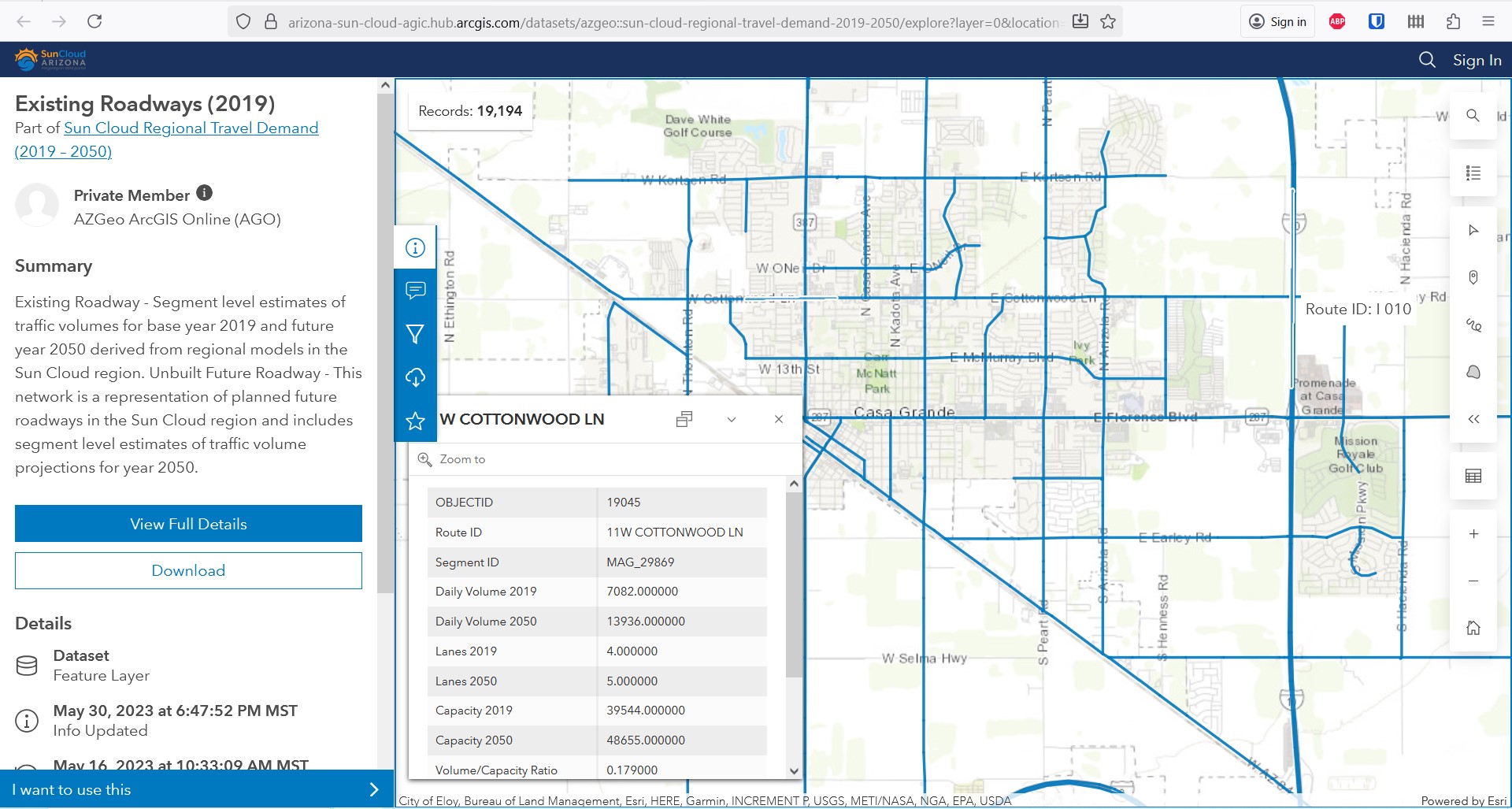
Task: Collapse the W COTTONWOOD LN popup
Action: pos(731,419)
